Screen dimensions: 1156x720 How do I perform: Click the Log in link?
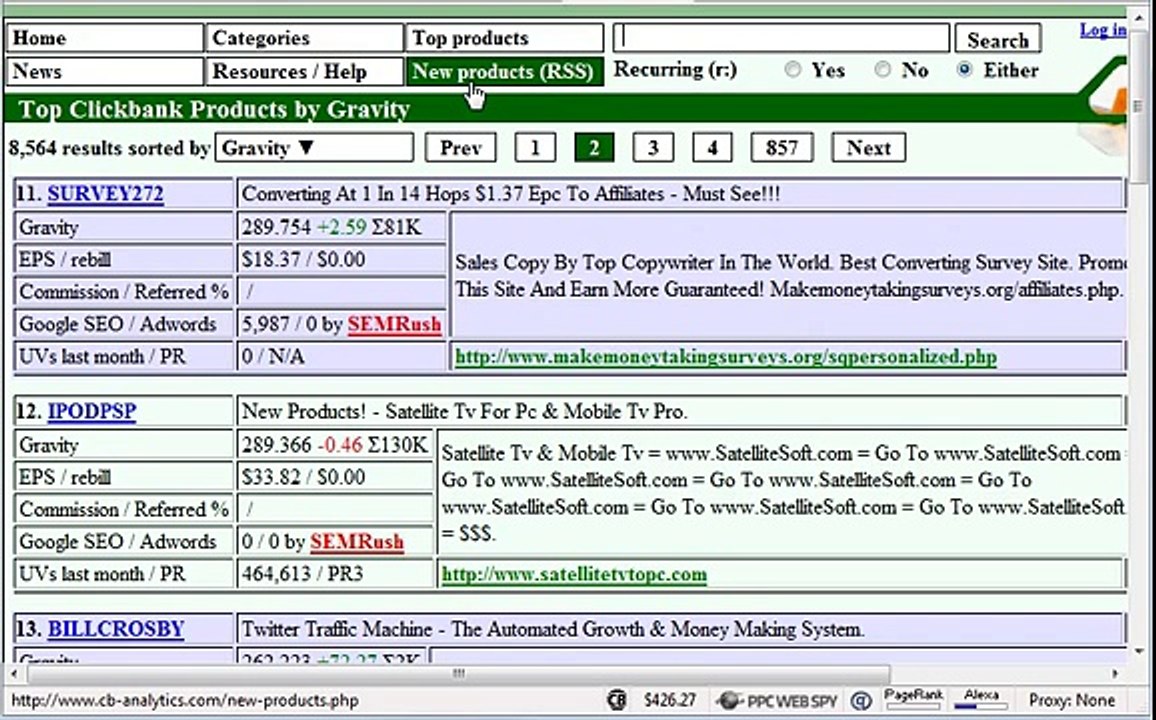pos(1103,30)
